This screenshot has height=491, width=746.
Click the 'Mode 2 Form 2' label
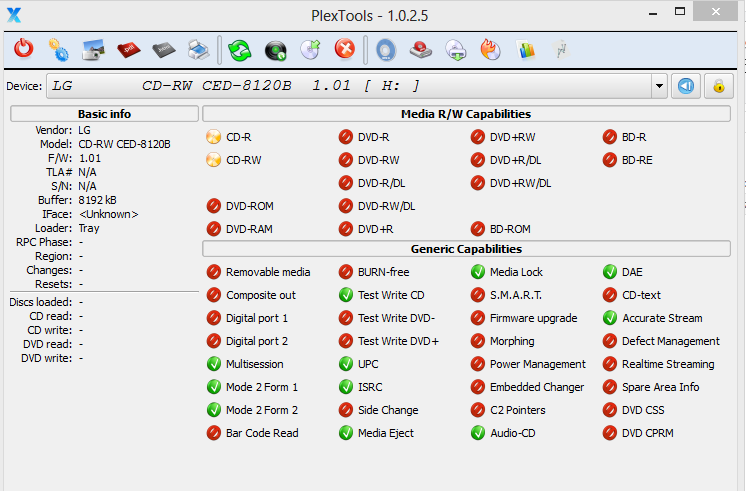[x=262, y=410]
